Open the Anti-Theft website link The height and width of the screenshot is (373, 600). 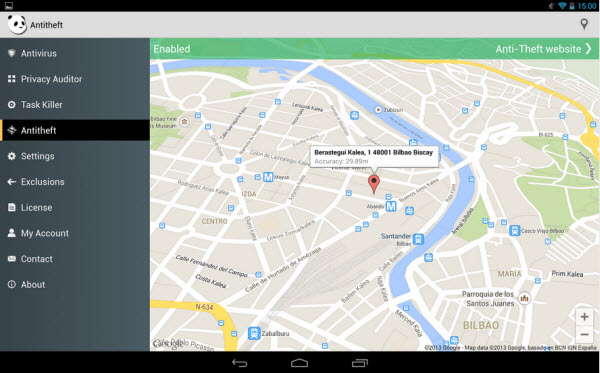coord(538,49)
